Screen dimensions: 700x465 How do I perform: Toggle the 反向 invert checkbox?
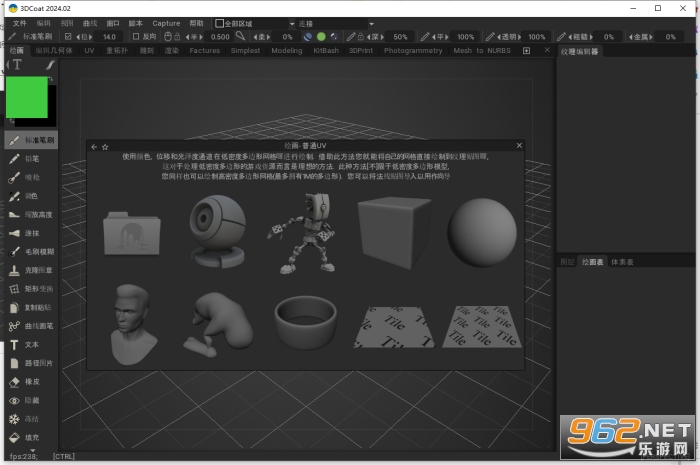[x=136, y=37]
